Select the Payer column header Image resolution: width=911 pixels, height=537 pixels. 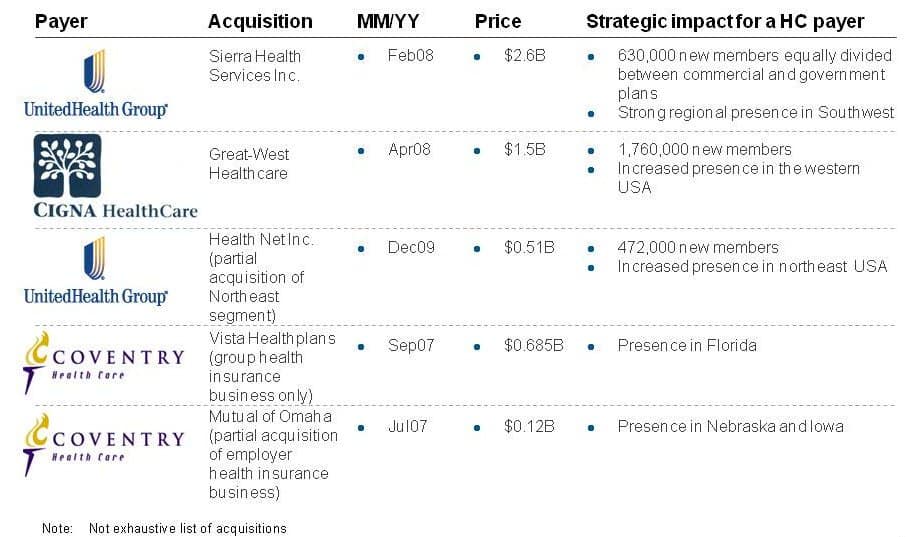pos(61,22)
